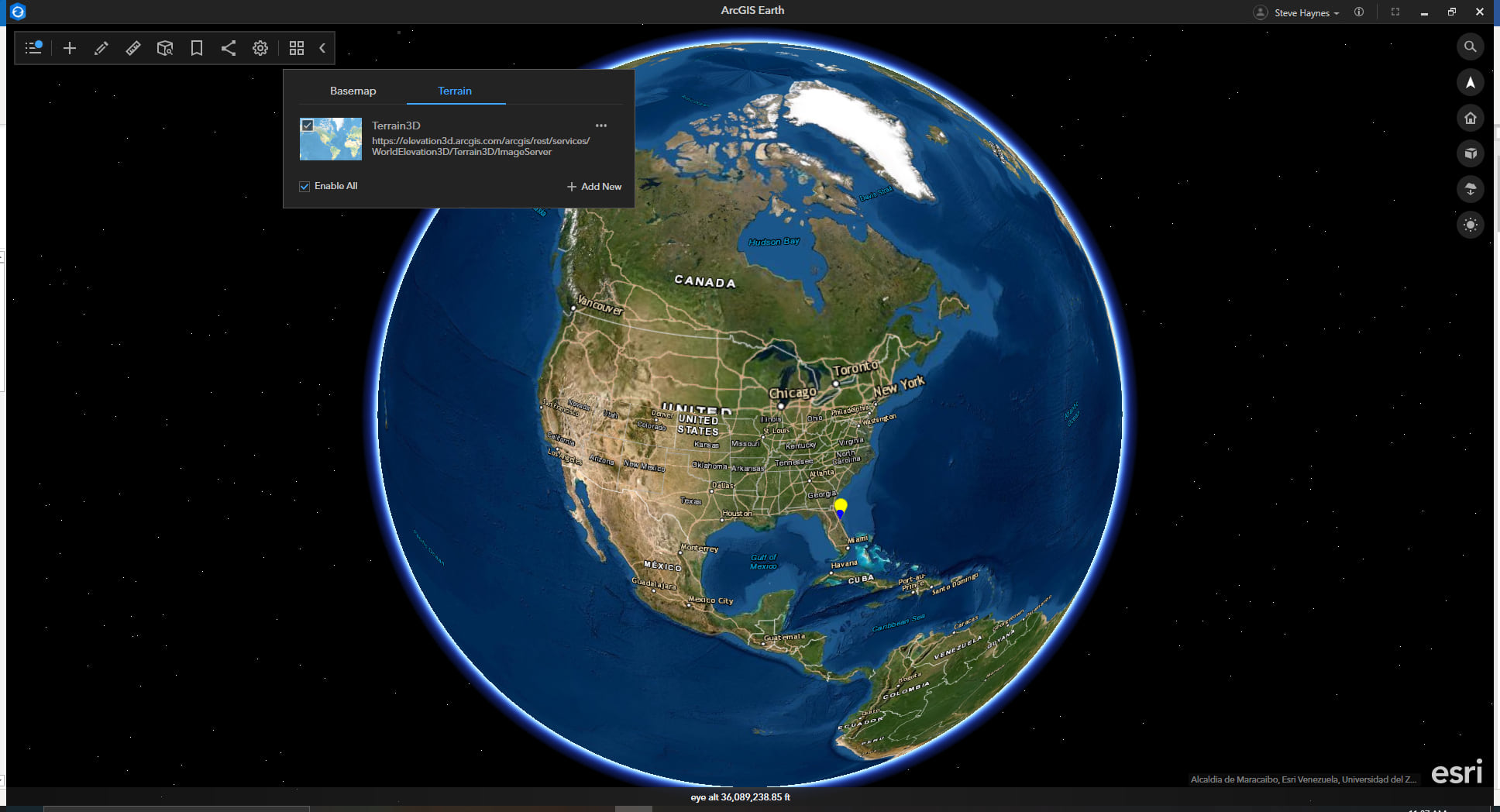Open the Interactive Analysis tool

click(x=165, y=48)
